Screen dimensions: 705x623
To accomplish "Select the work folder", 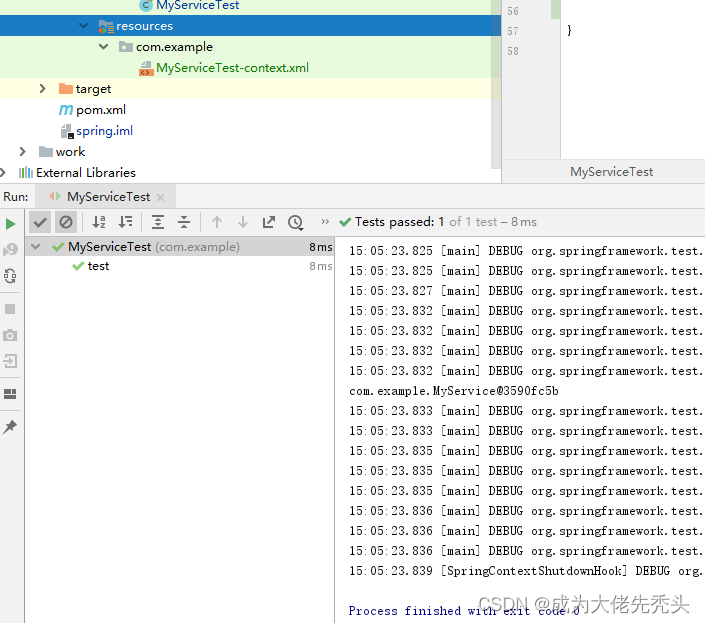I will [70, 152].
